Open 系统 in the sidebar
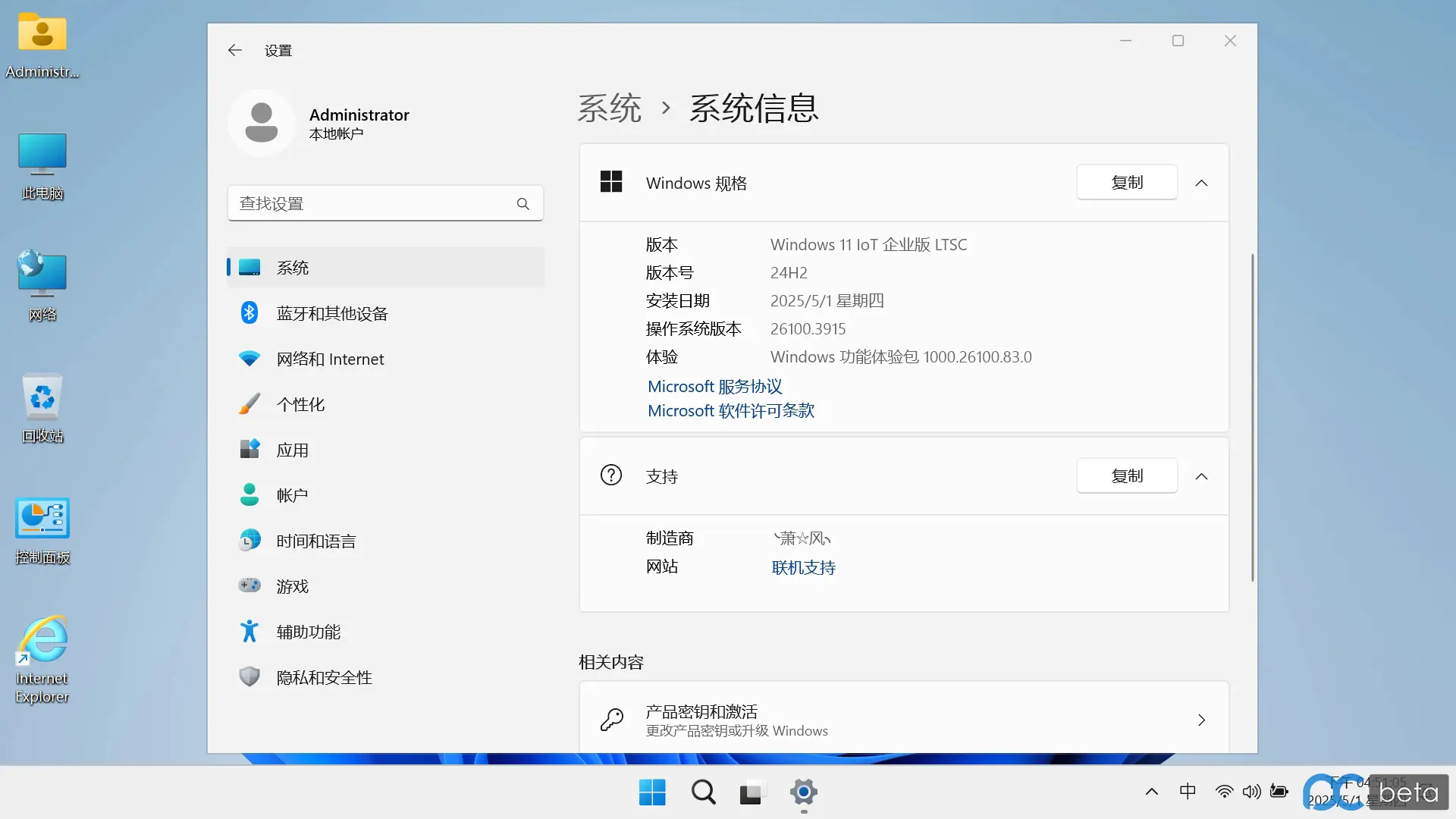 [x=385, y=268]
